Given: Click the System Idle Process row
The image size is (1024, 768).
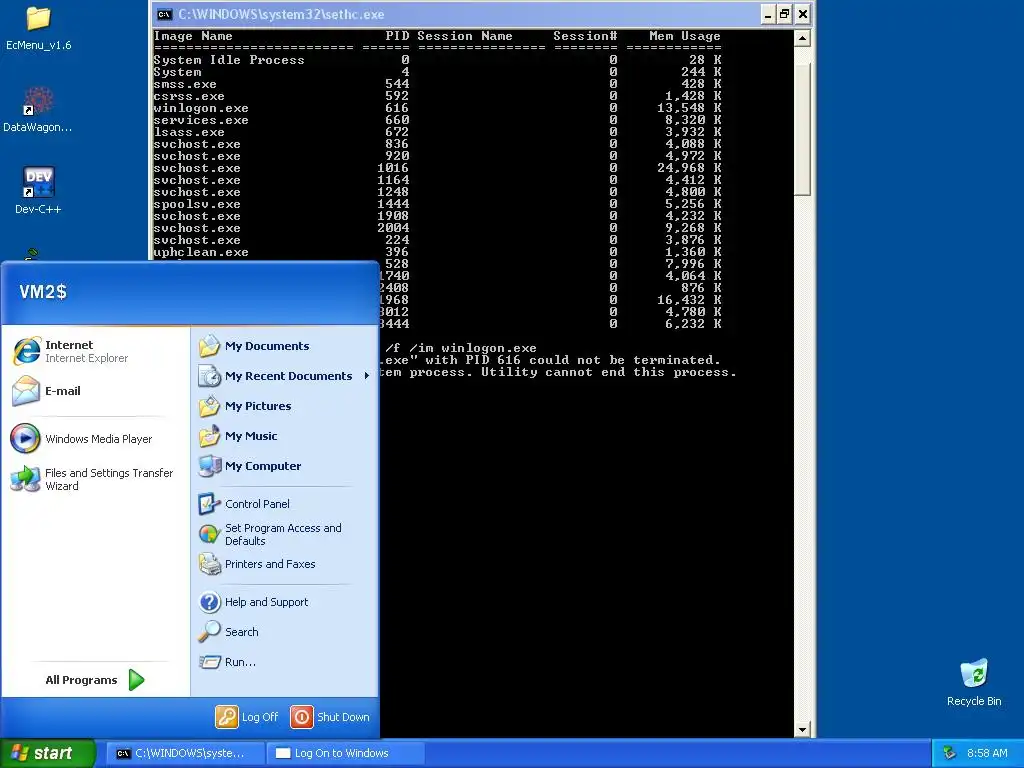Looking at the screenshot, I should pos(438,60).
